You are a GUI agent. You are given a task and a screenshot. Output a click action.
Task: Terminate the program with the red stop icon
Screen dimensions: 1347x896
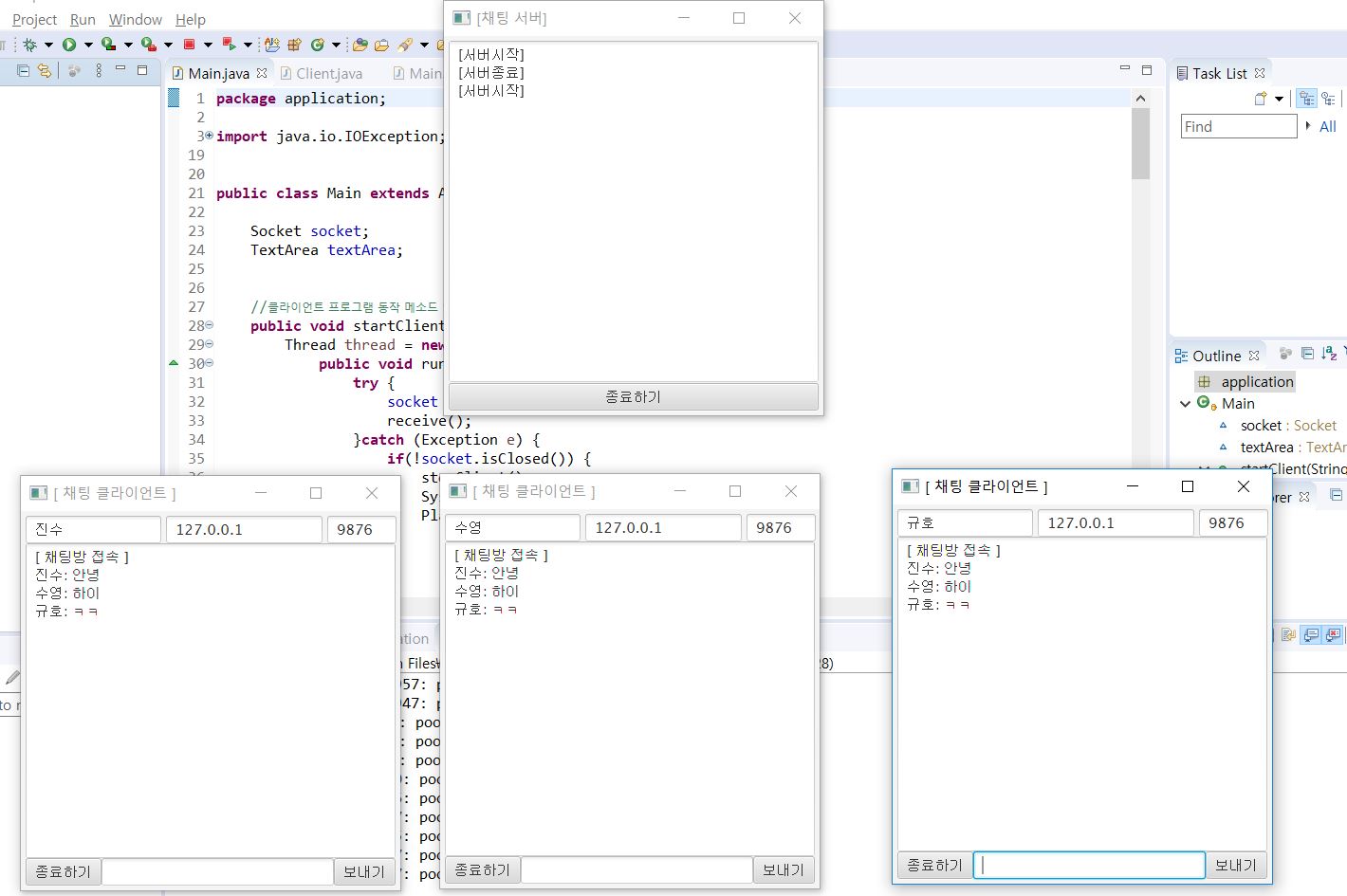coord(190,45)
